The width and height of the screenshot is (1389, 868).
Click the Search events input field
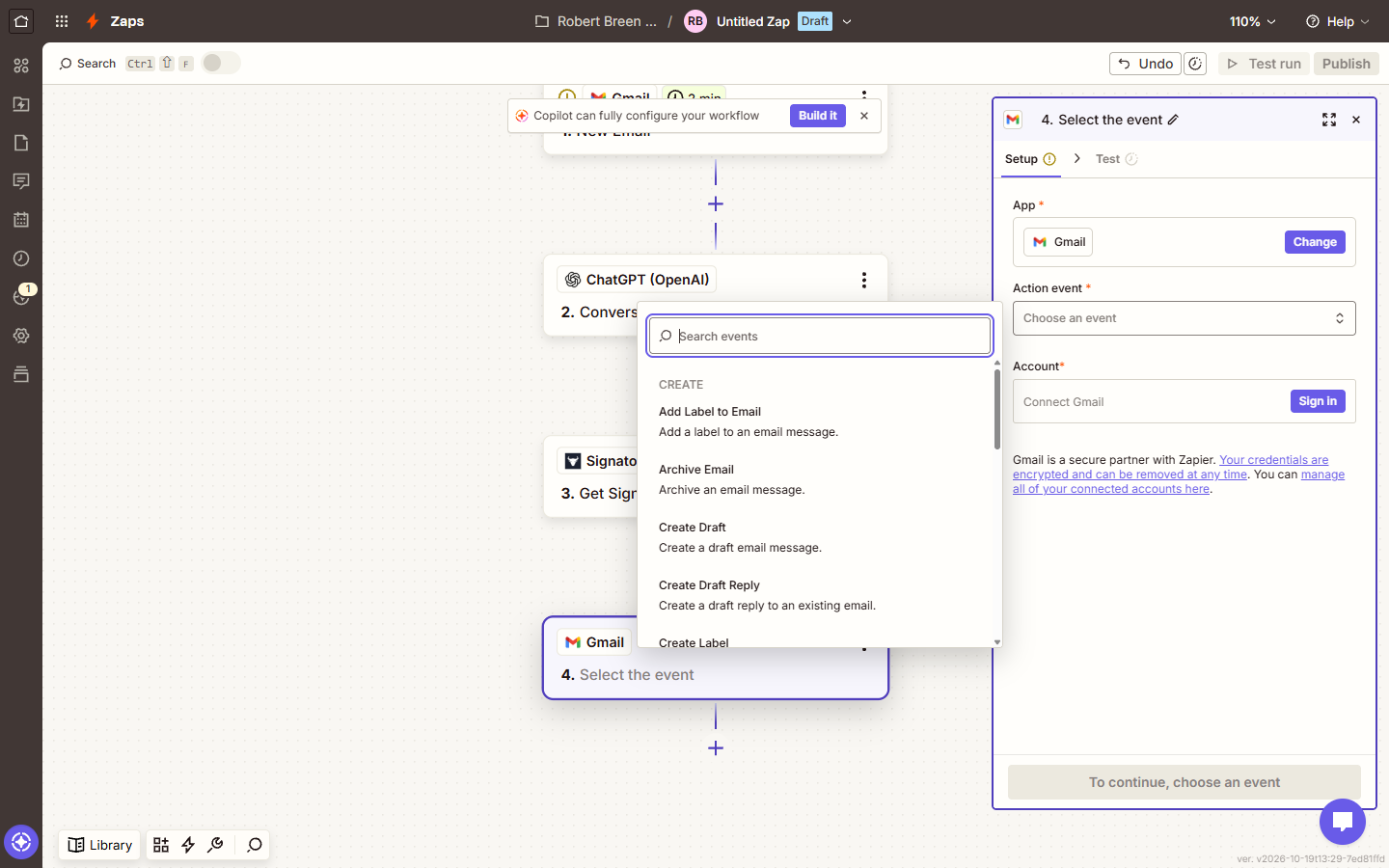(820, 336)
